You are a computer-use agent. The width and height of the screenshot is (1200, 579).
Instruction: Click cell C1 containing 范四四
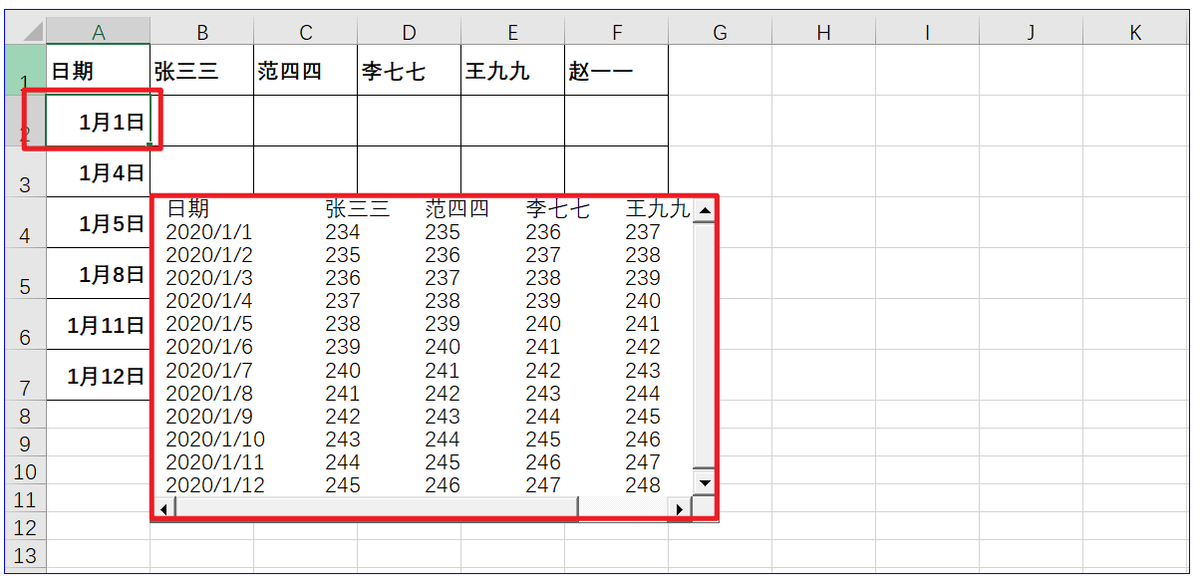coord(305,70)
